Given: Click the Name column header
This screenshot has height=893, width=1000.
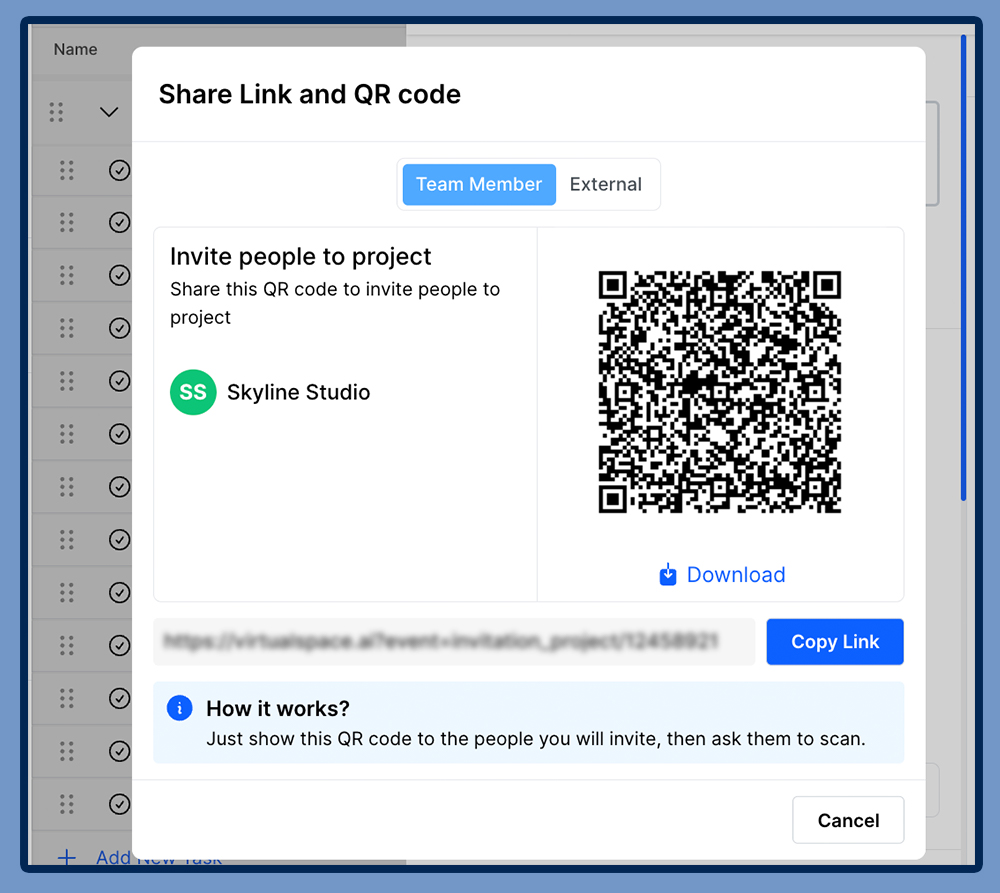Looking at the screenshot, I should coord(75,49).
